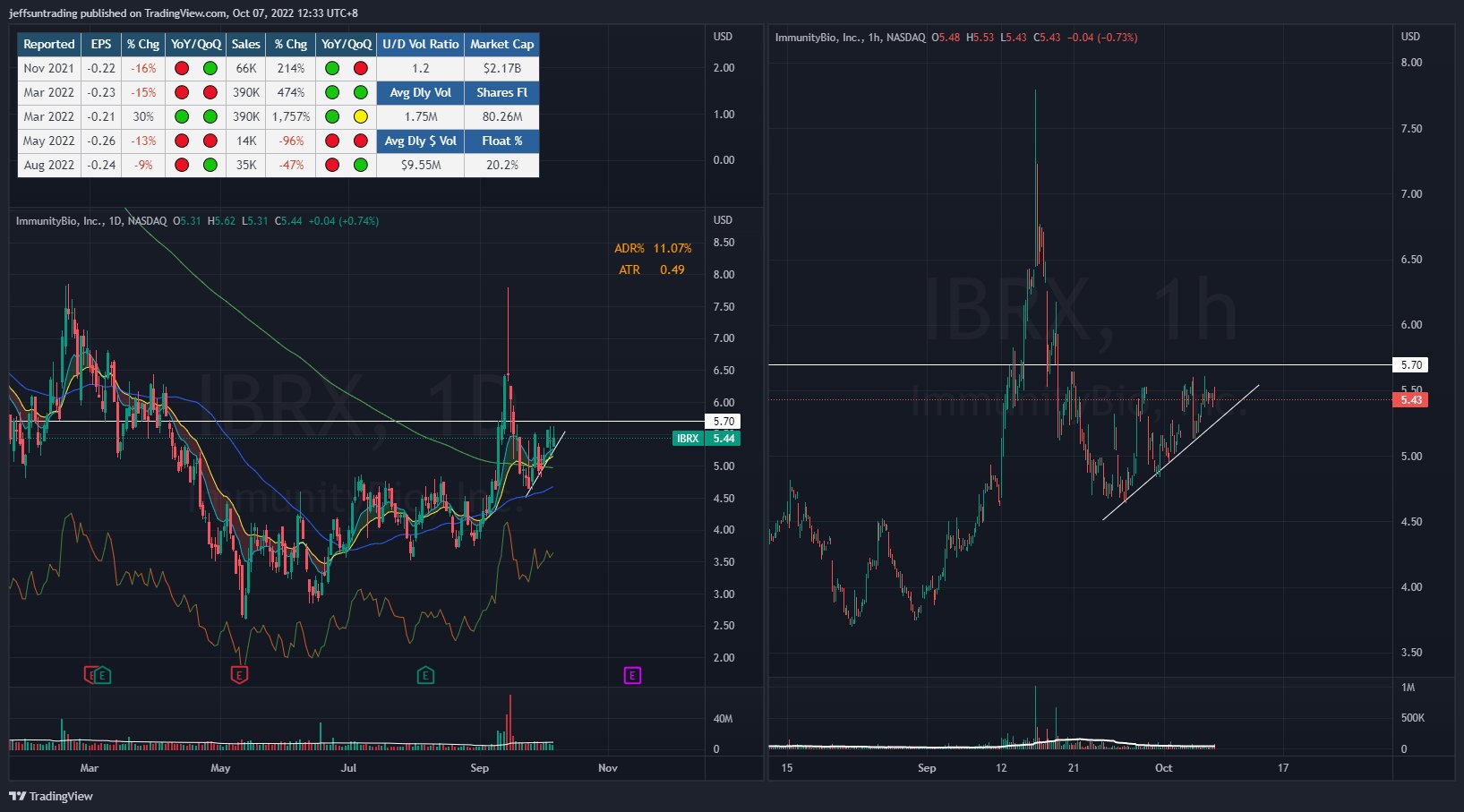The image size is (1464, 812).
Task: Select the 'Nov 2021' reported date cell
Action: tap(49, 68)
